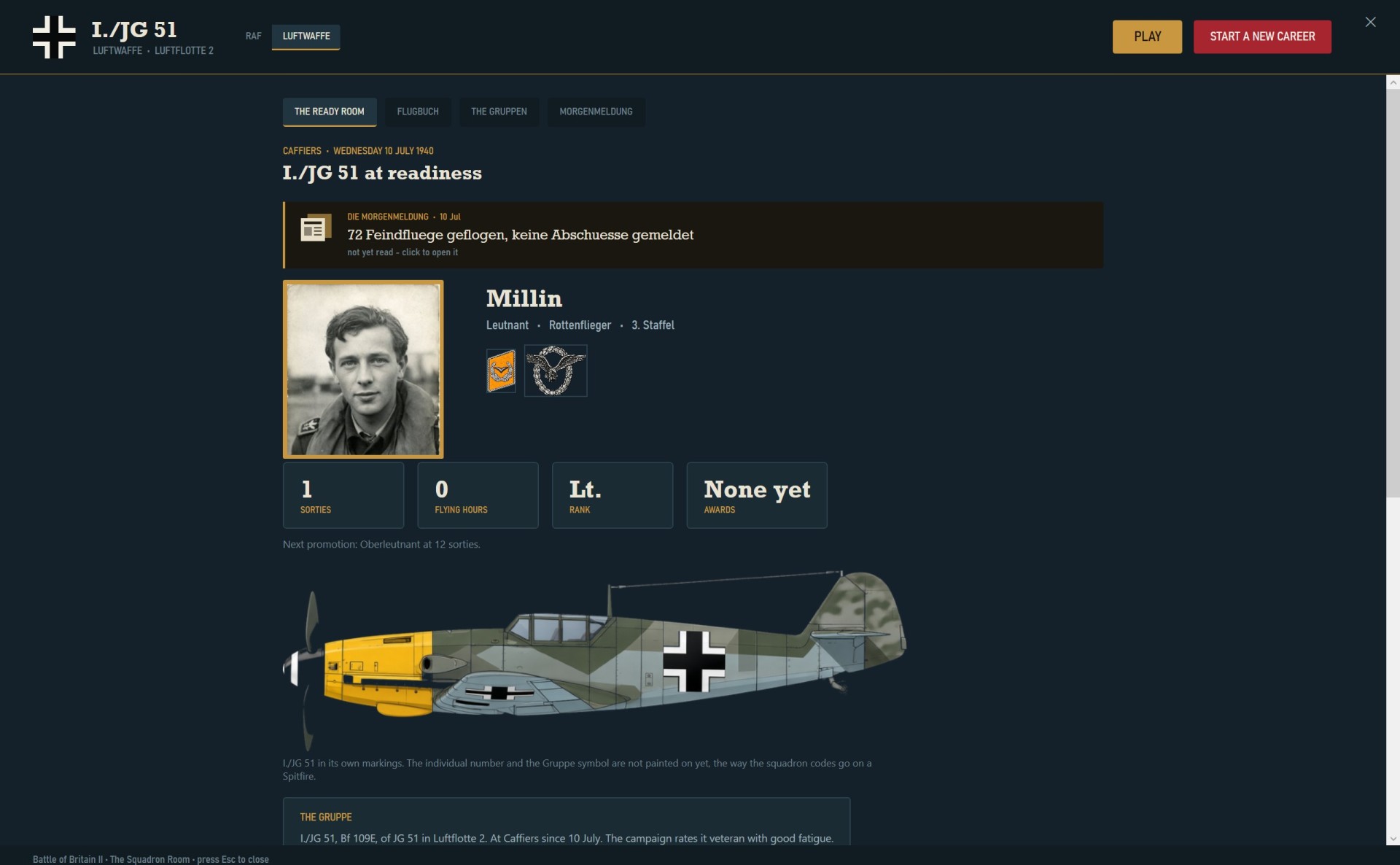The height and width of the screenshot is (865, 1400).
Task: Click the Lt. Rank stat card
Action: pyautogui.click(x=612, y=495)
